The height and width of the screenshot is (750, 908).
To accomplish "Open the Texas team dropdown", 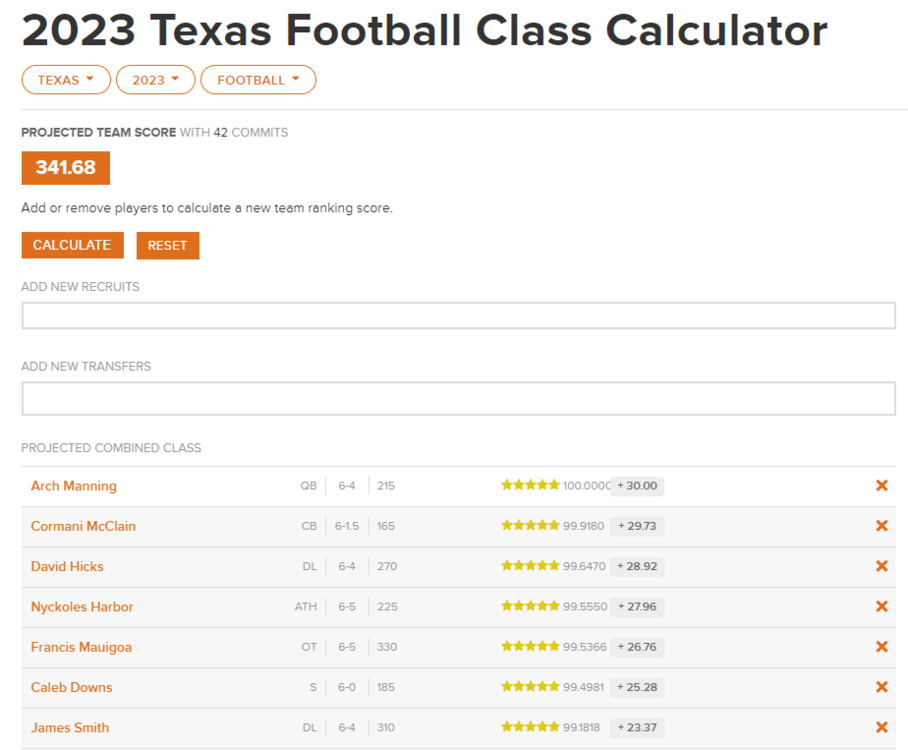I will click(66, 80).
